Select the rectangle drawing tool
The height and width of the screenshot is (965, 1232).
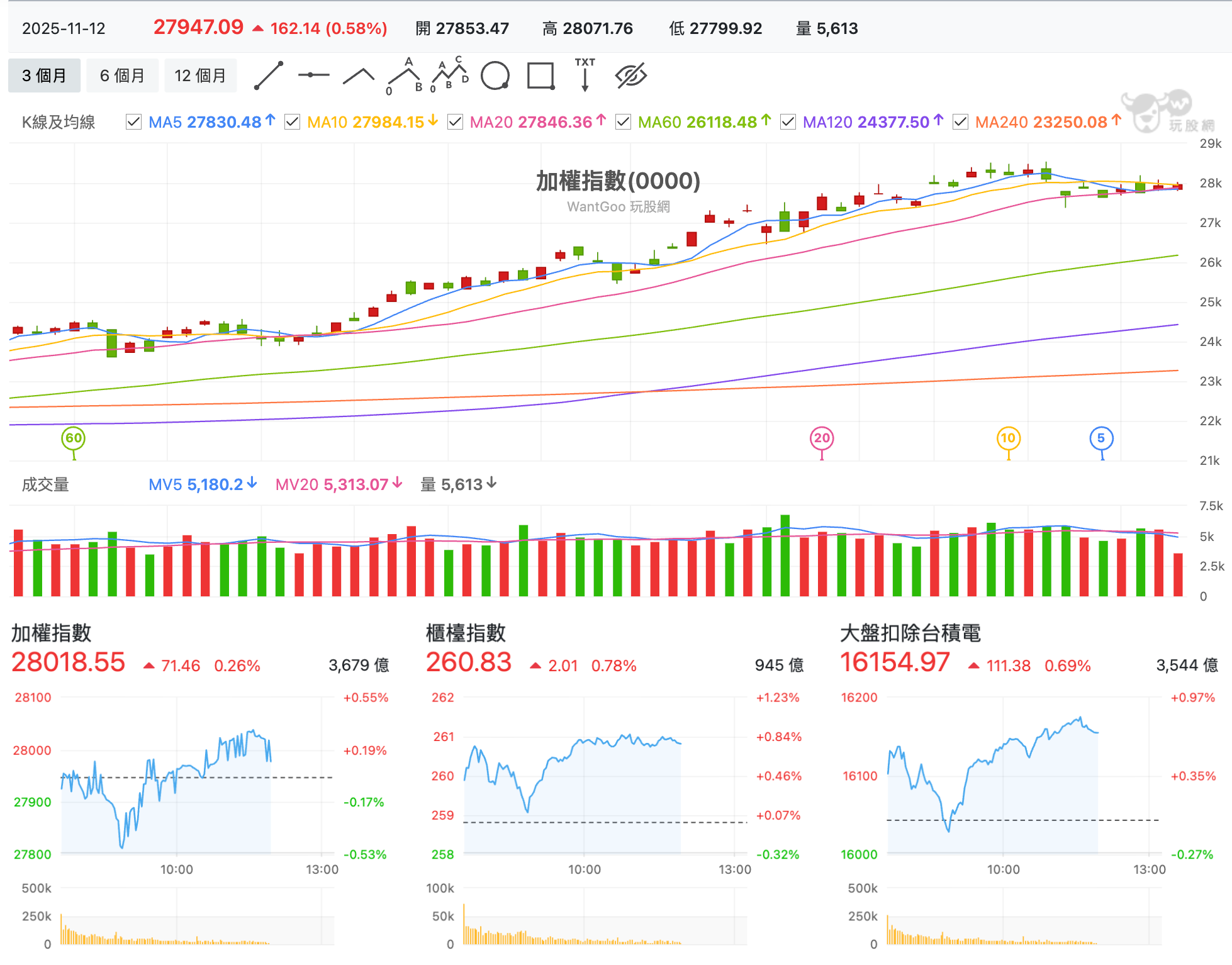point(540,76)
